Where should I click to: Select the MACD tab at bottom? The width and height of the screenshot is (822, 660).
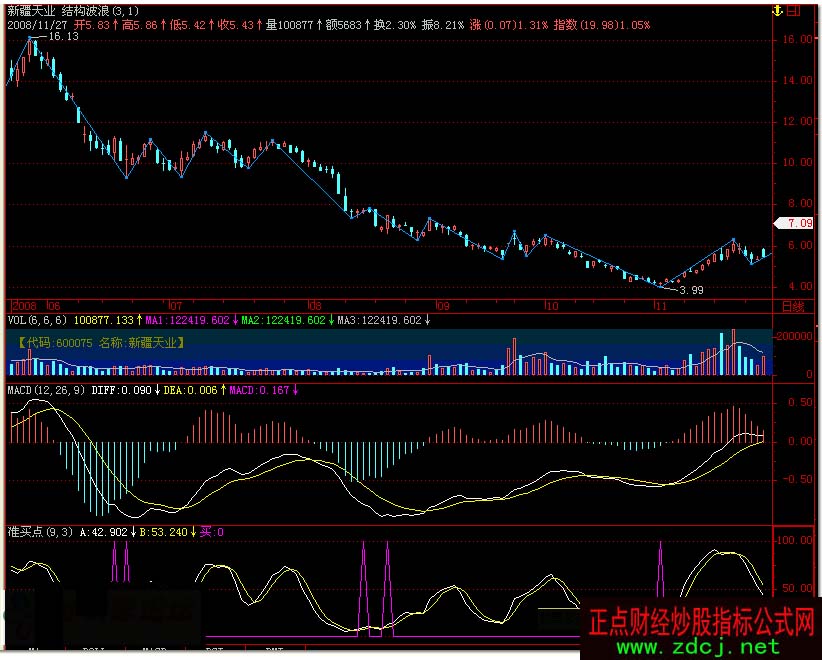154,652
